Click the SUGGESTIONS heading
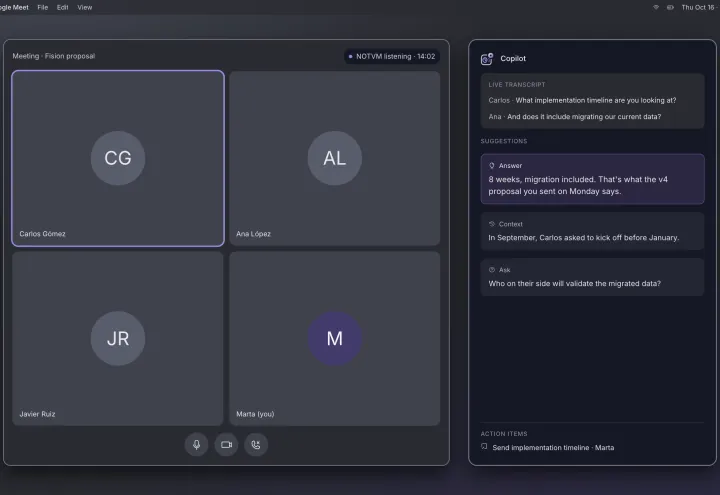Viewport: 720px width, 495px height. click(x=504, y=141)
